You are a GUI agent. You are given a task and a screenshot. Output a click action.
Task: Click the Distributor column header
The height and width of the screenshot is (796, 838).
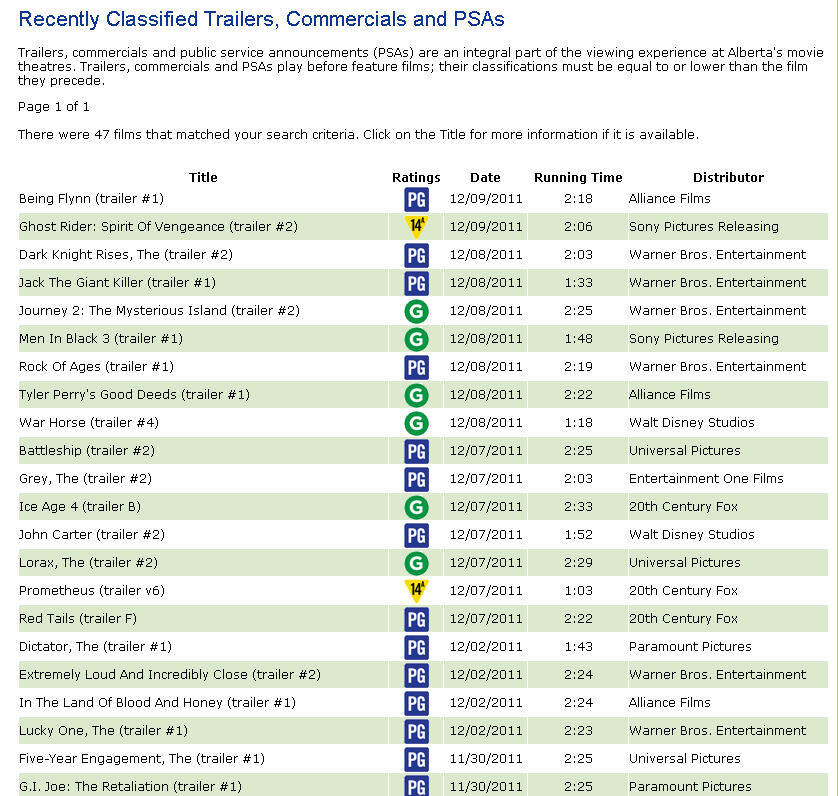[728, 177]
